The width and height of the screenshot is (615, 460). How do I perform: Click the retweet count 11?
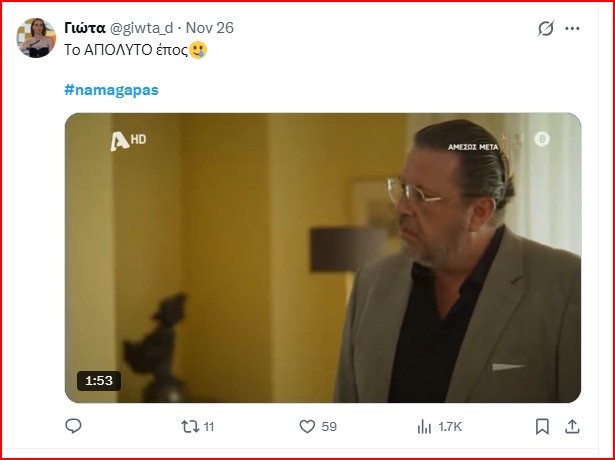click(209, 426)
